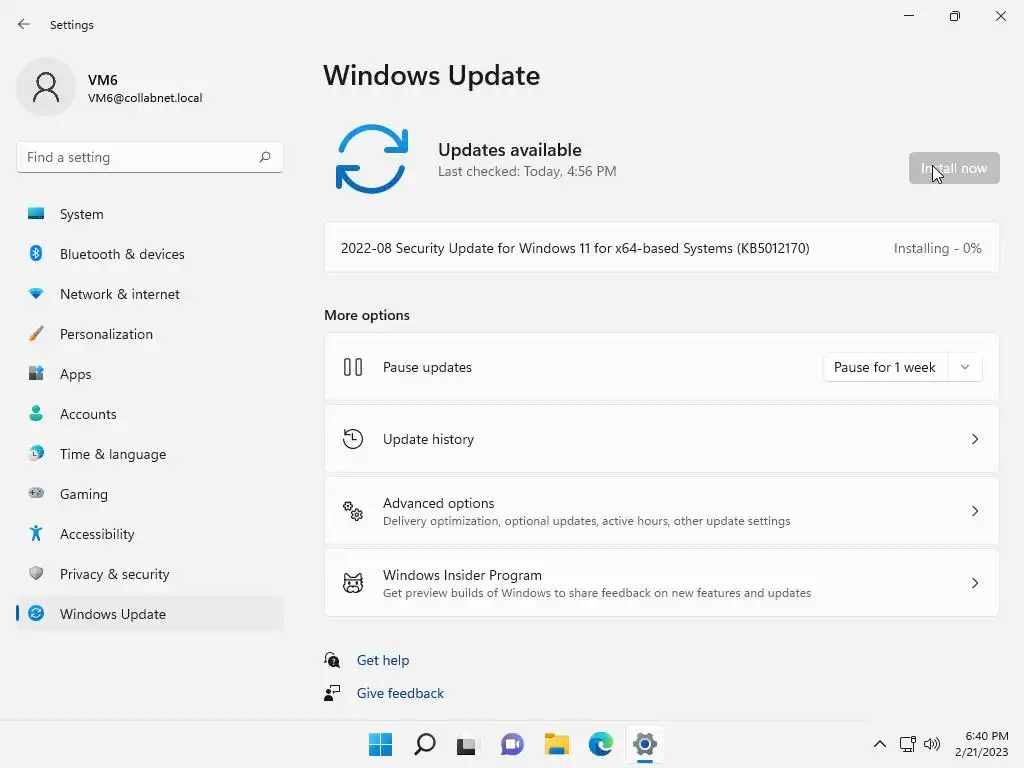Click the history clock icon for Update history

tap(353, 439)
